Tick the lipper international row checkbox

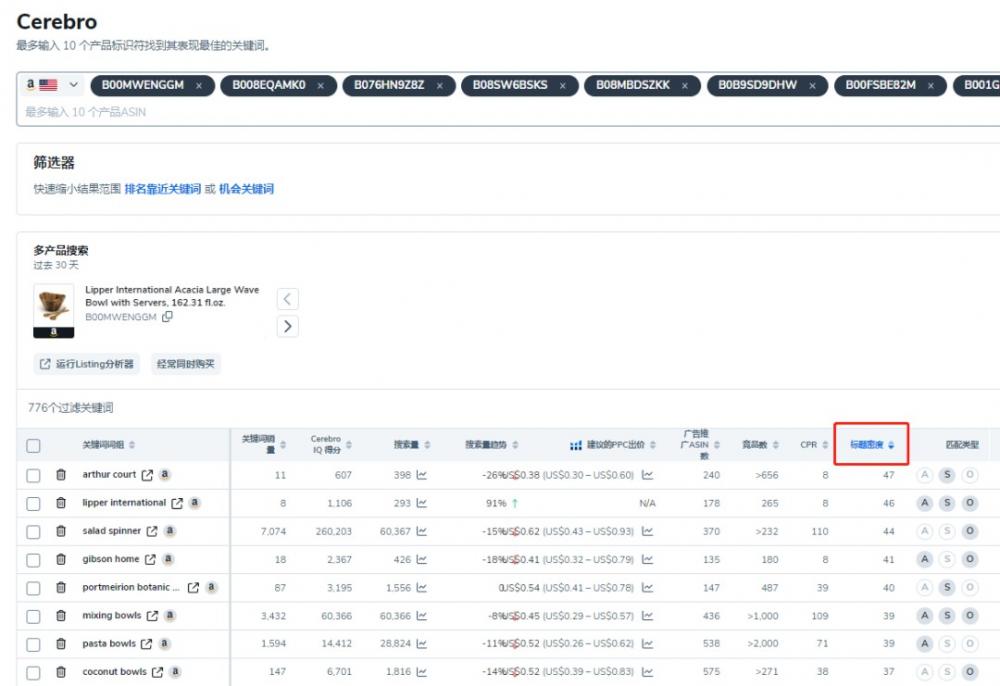33,504
